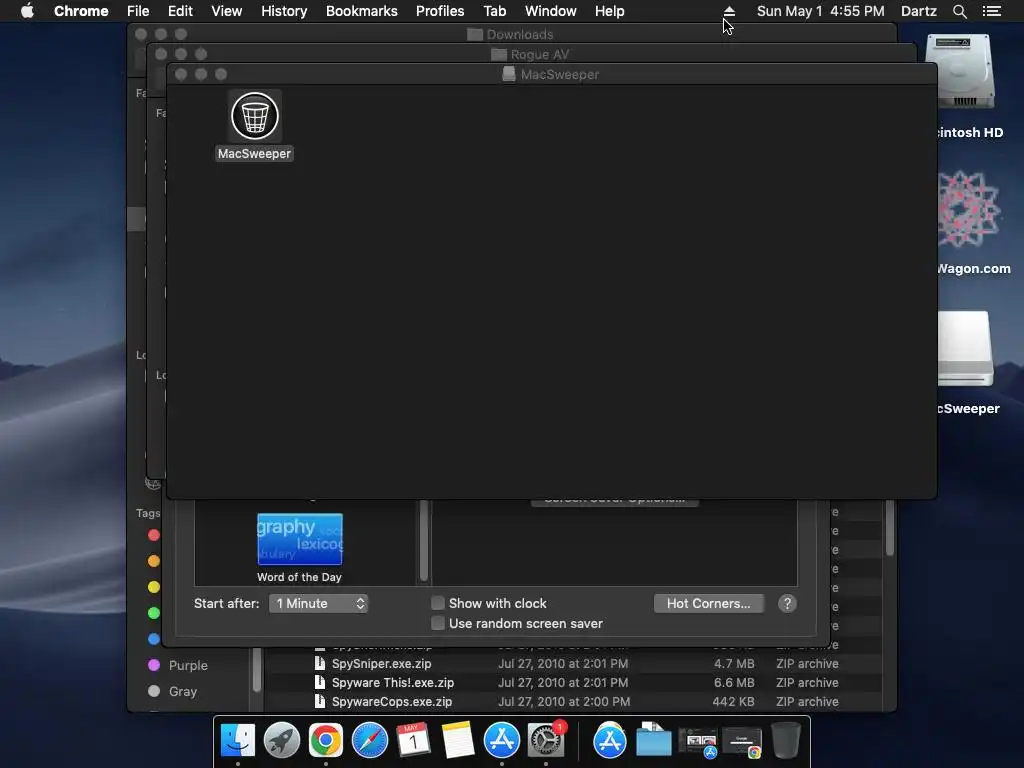Open the MacSweeper disk on the desktop

(x=965, y=348)
